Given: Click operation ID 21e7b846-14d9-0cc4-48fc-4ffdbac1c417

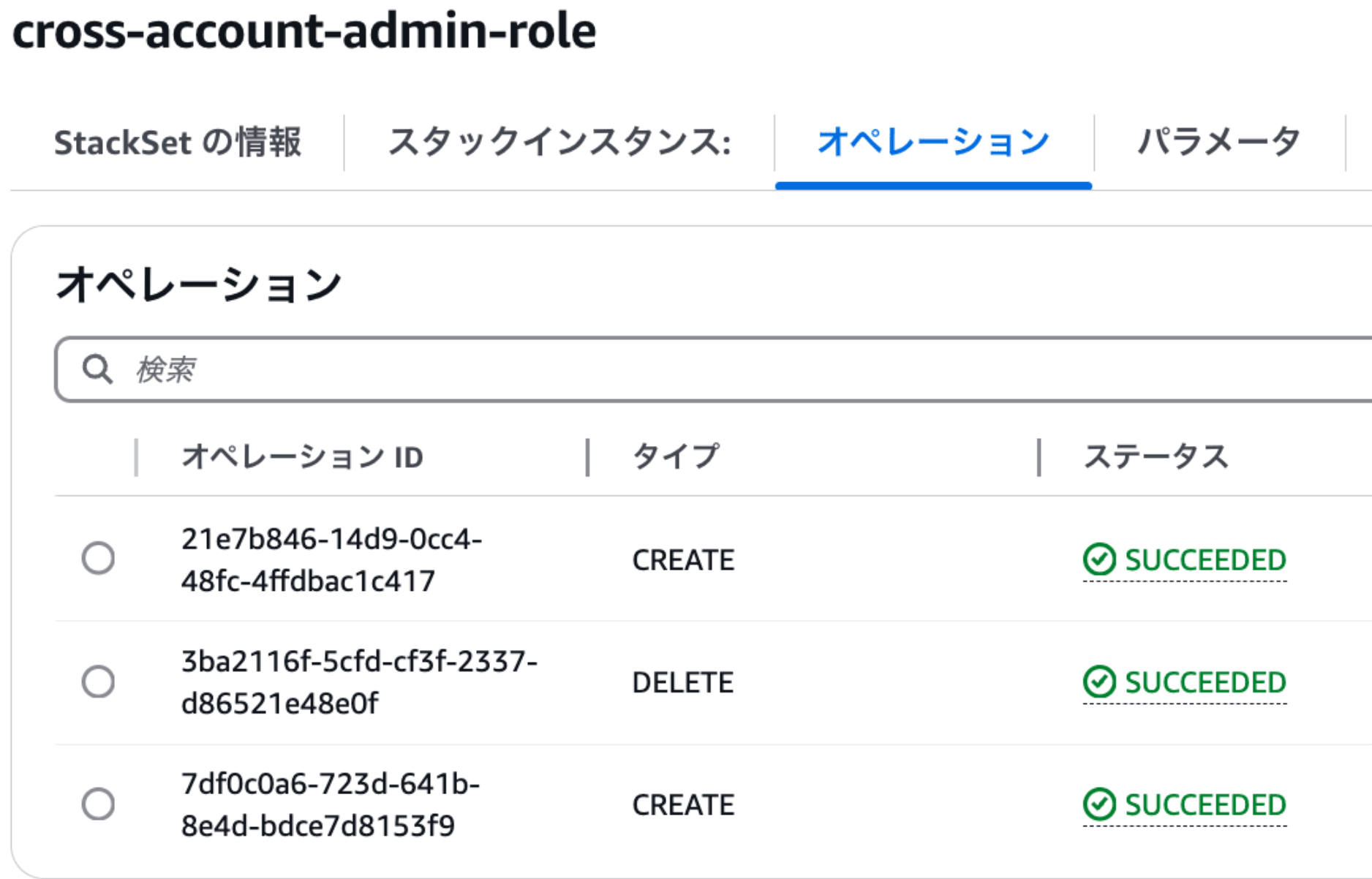Looking at the screenshot, I should [x=331, y=560].
